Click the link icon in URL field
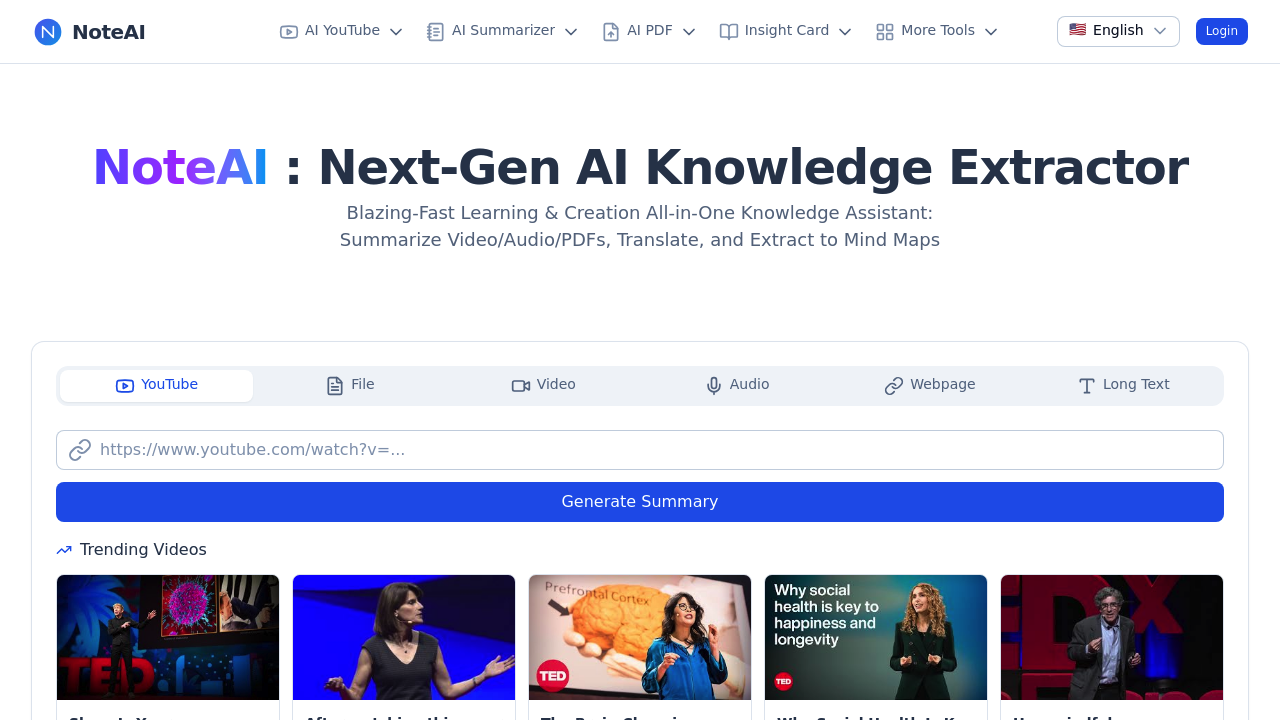The image size is (1280, 720). pos(80,450)
